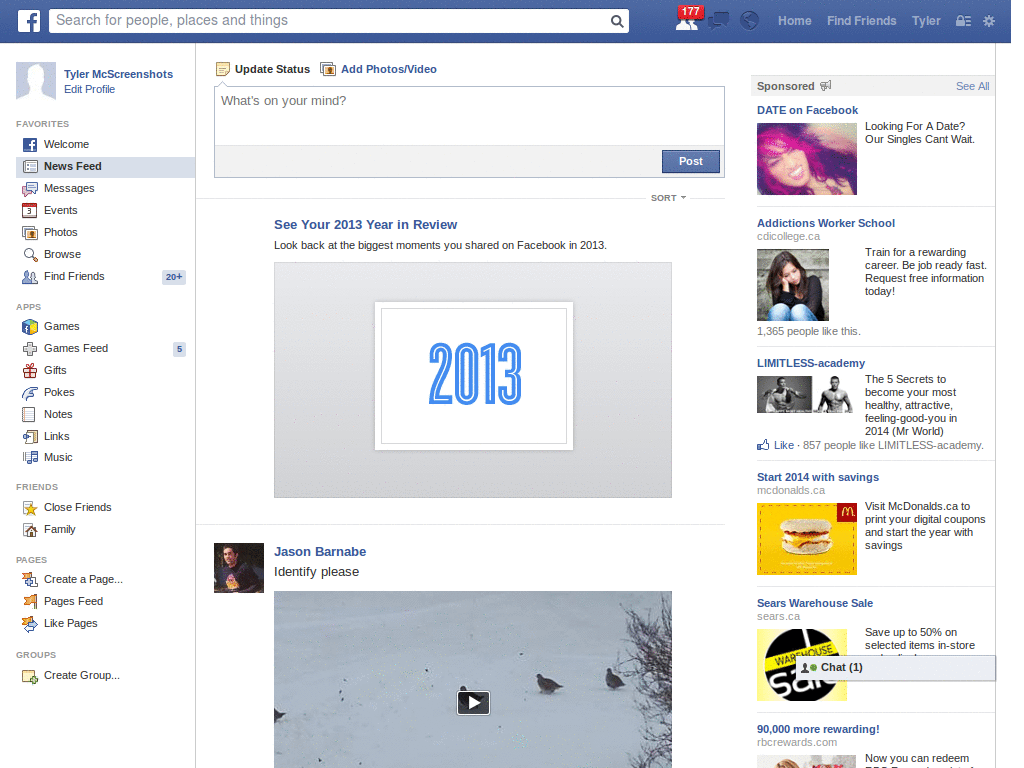The height and width of the screenshot is (768, 1024).
Task: Click the Welcome sidebar icon
Action: point(29,144)
